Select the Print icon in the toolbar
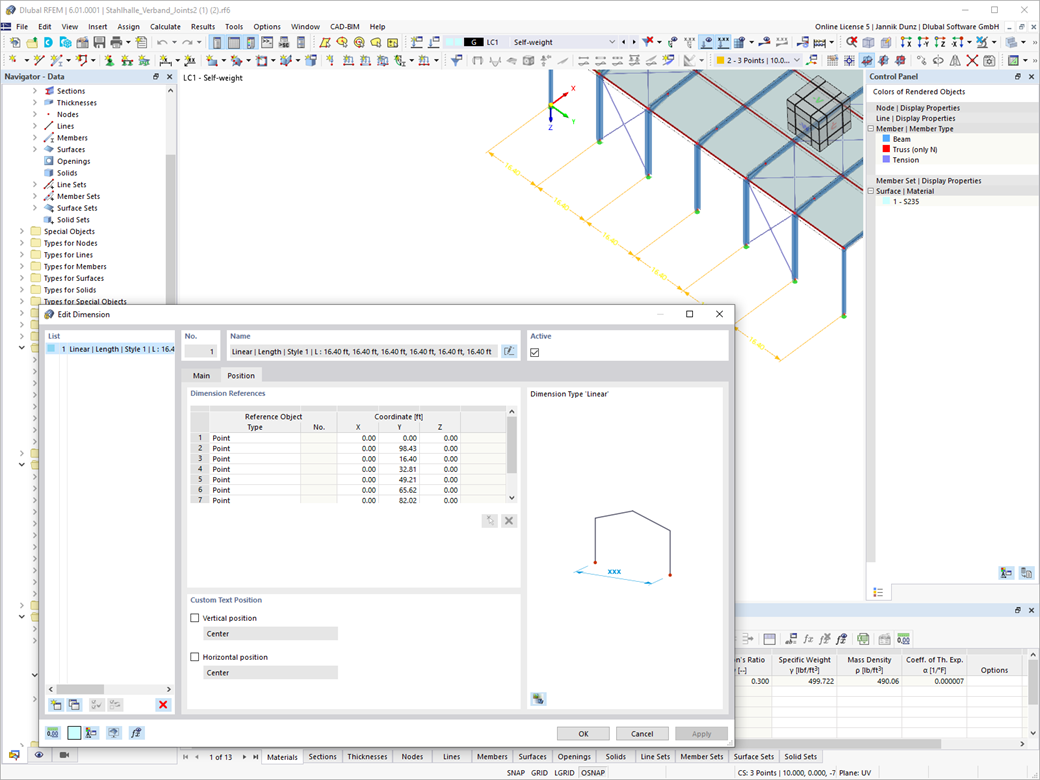Viewport: 1040px width, 780px height. click(x=117, y=42)
